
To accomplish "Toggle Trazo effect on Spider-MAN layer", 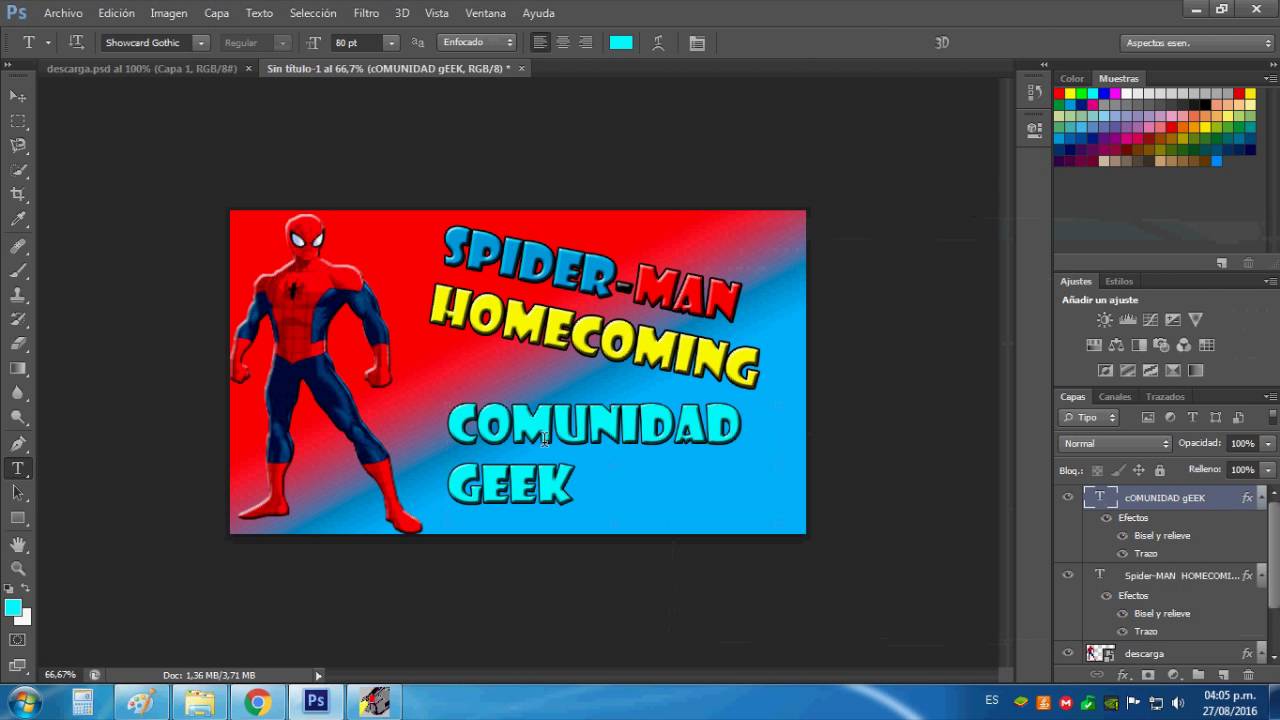I will click(1123, 632).
